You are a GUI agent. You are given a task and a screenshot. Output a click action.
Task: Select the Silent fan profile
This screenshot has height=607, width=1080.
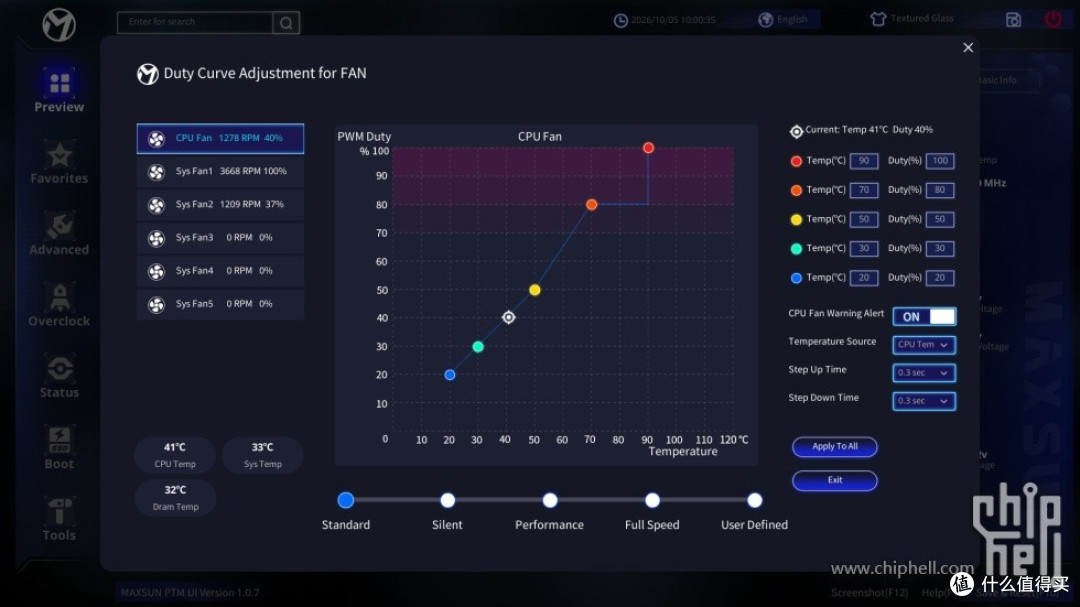point(448,500)
